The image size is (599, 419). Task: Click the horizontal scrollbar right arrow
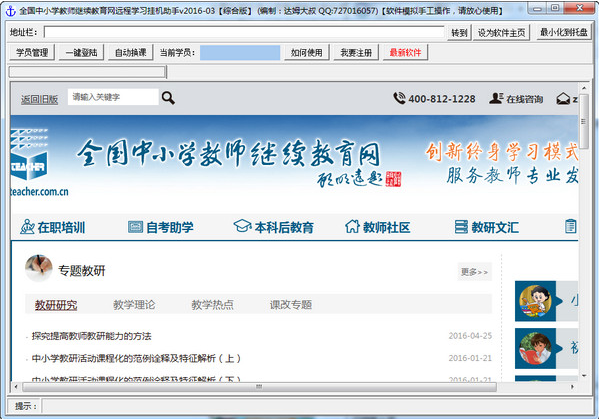tap(572, 387)
